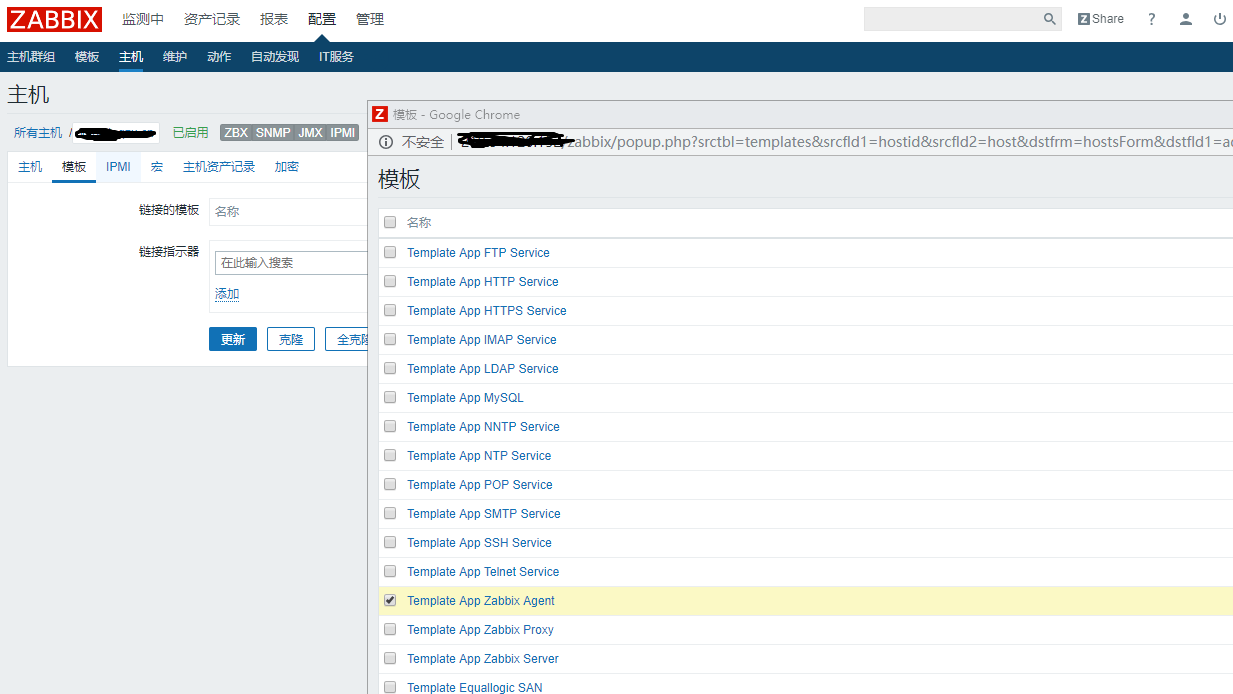Viewport: 1233px width, 694px height.
Task: Click the 已启用 status link
Action: (191, 132)
